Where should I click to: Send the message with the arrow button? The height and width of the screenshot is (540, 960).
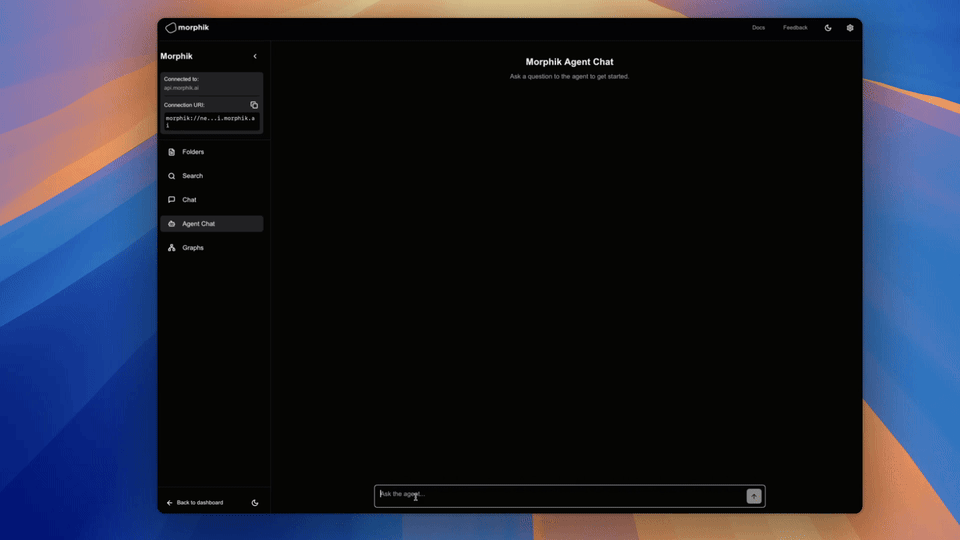(x=754, y=496)
